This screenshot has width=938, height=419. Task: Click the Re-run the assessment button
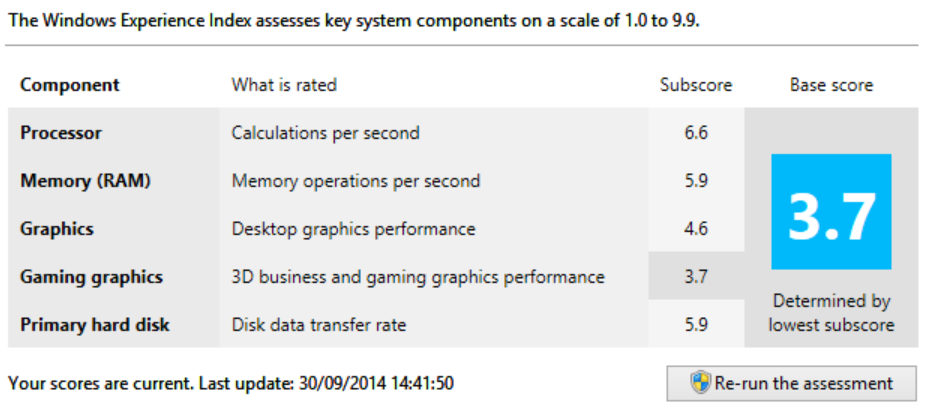(791, 383)
